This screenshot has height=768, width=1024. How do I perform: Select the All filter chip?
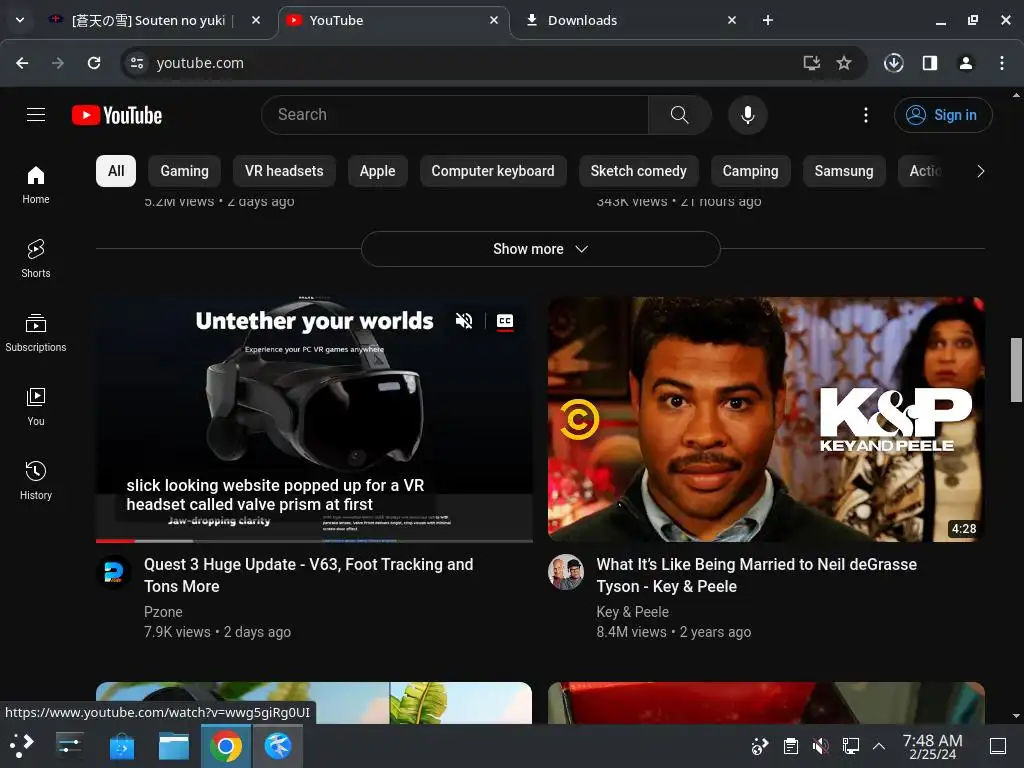(x=116, y=171)
